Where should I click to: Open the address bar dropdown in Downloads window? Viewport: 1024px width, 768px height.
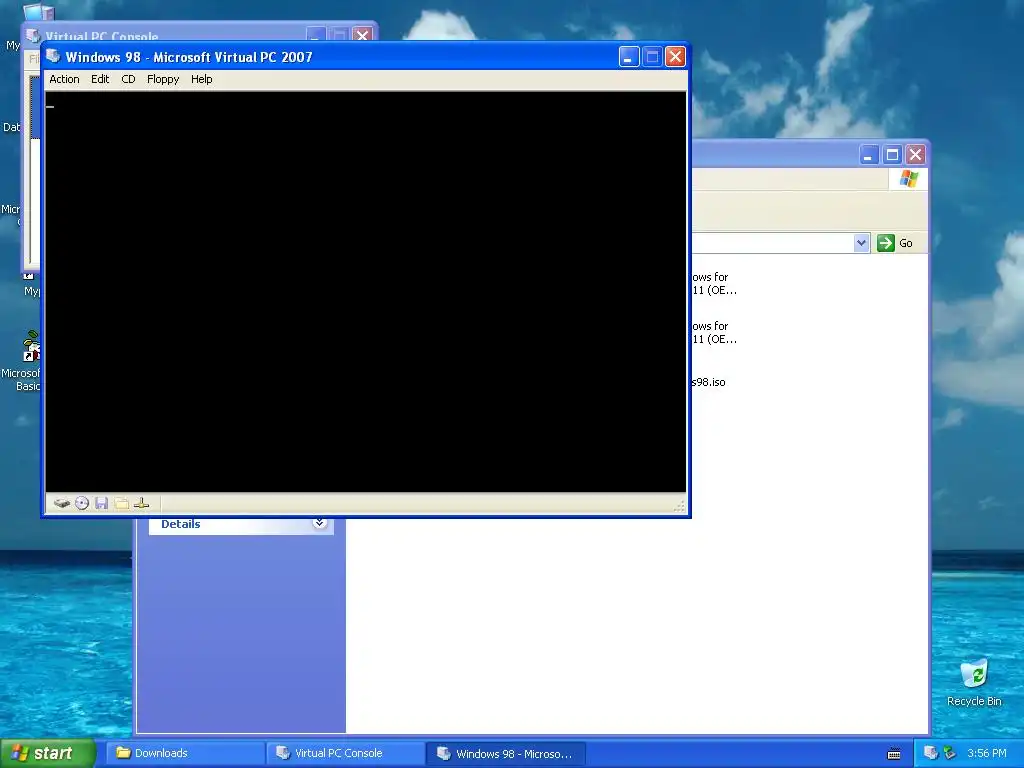point(861,243)
